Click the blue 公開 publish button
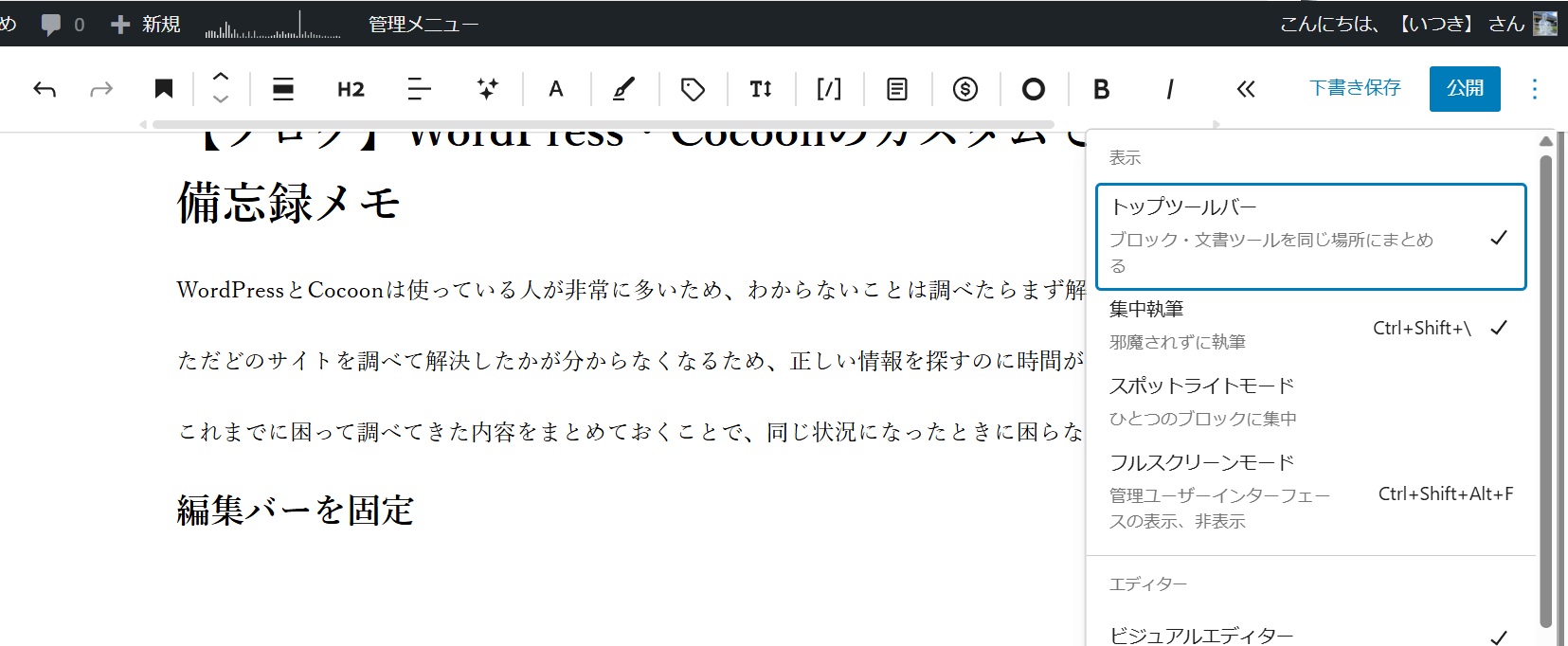The image size is (1568, 646). pos(1465,89)
